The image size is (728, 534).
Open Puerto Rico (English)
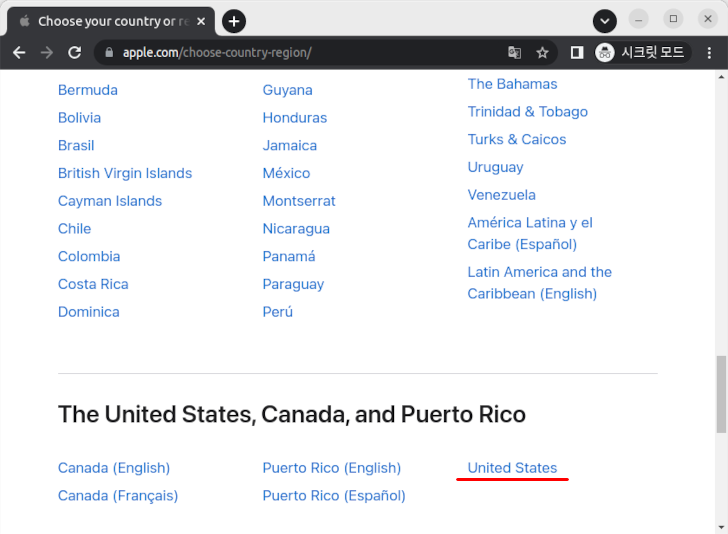(332, 468)
